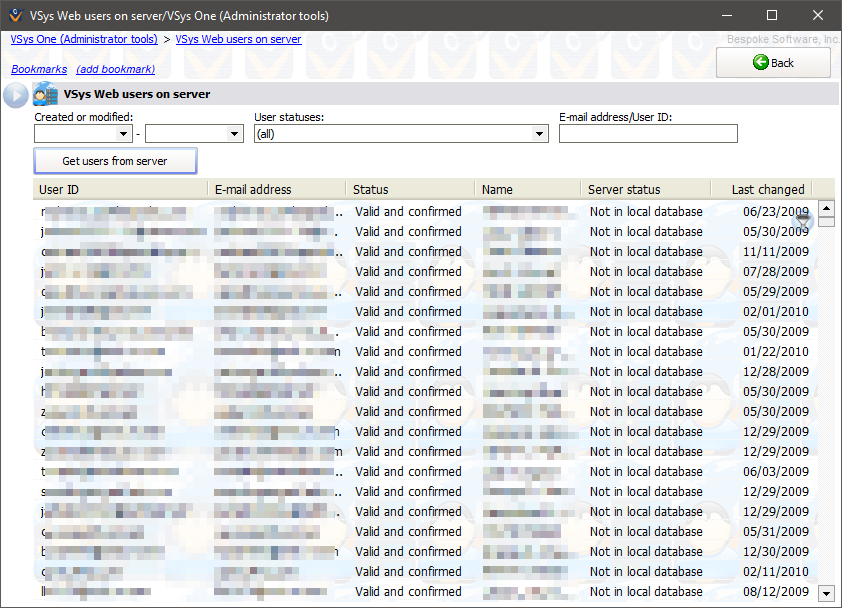Click the scroll down arrow of the user list
Image resolution: width=842 pixels, height=608 pixels.
click(826, 593)
